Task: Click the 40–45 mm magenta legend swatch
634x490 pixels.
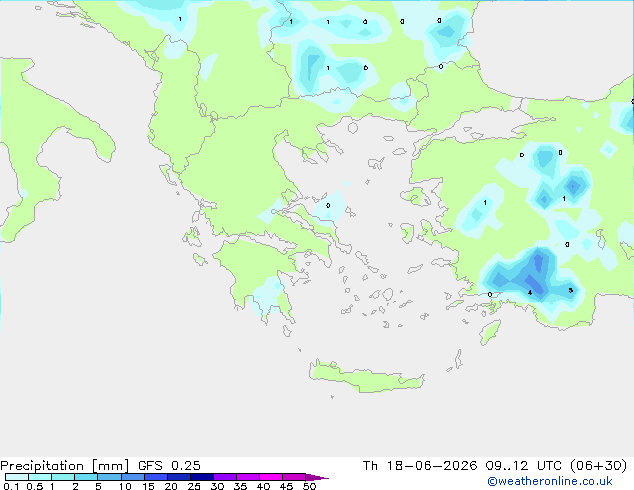Action: click(271, 477)
